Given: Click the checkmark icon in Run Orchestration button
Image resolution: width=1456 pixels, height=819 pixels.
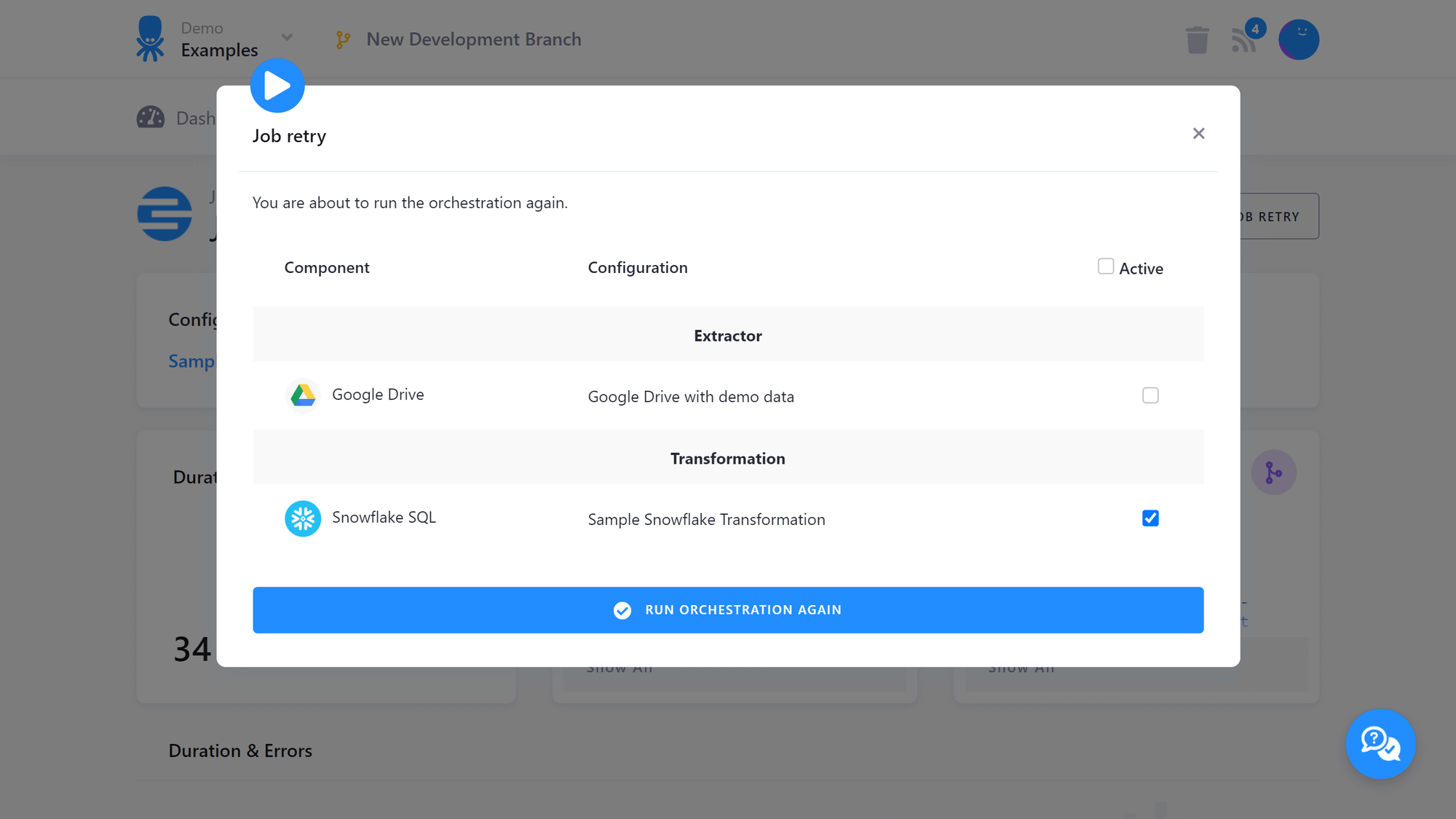Looking at the screenshot, I should [x=622, y=610].
